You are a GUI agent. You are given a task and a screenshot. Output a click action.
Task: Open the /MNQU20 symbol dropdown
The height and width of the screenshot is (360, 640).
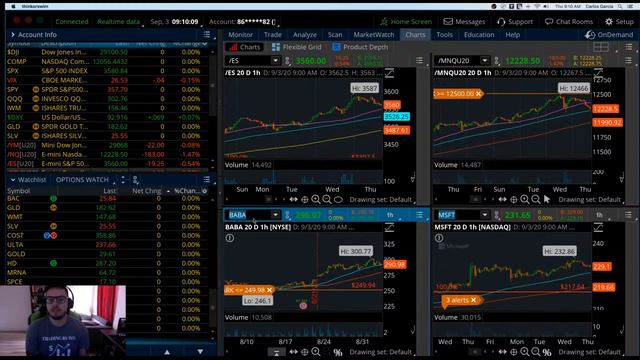tap(484, 60)
